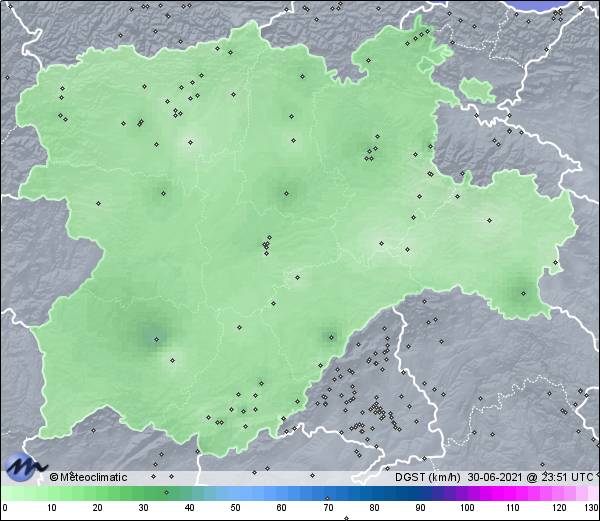The width and height of the screenshot is (600, 521).
Task: Click scale label 10
Action: [x=52, y=508]
